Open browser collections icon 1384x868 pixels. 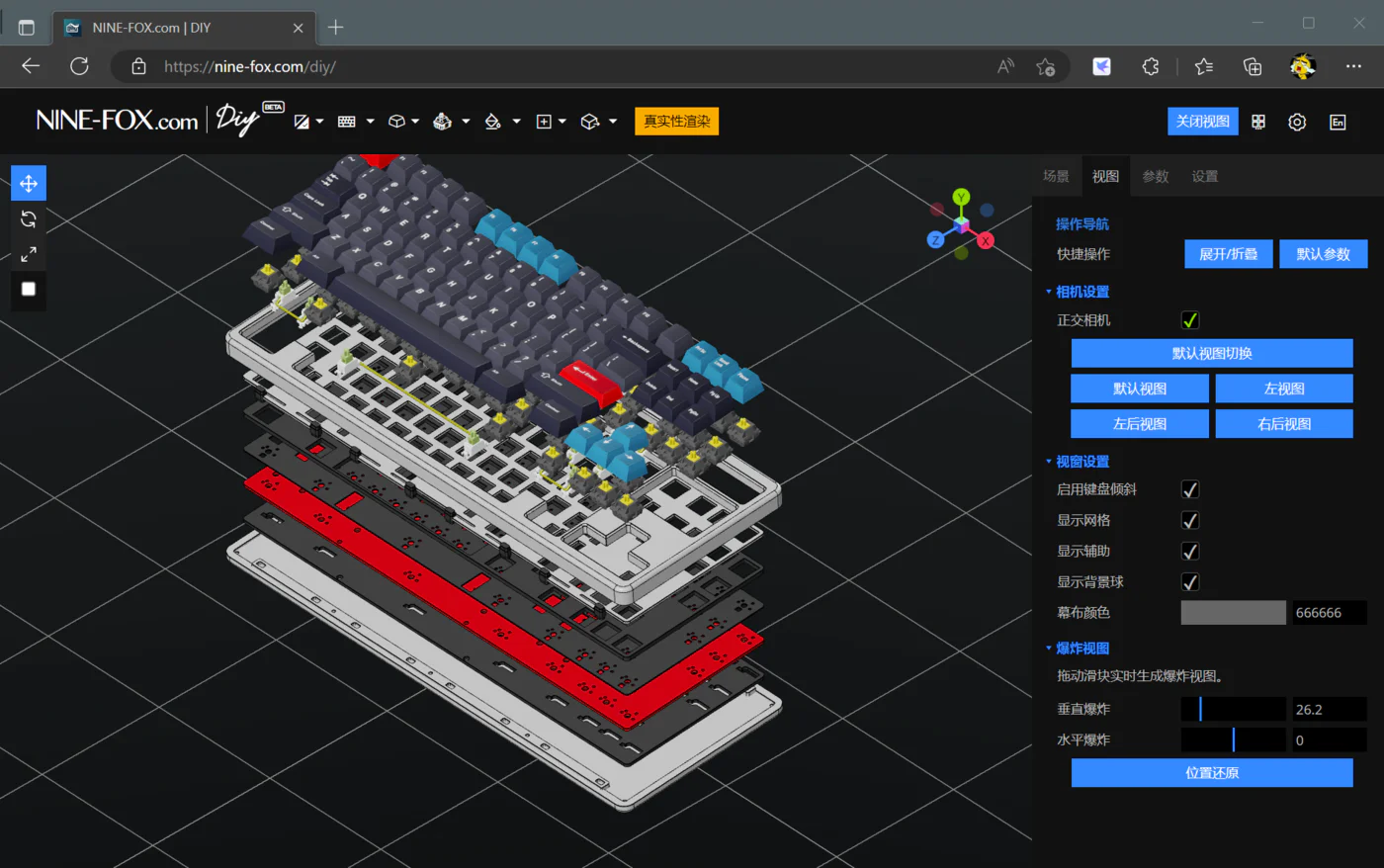1253,66
